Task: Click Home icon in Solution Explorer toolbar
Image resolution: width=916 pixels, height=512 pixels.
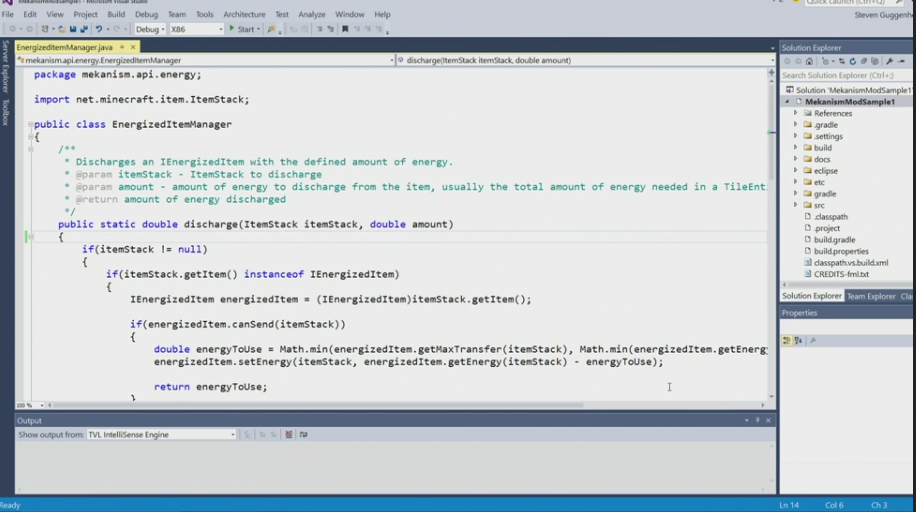Action: coord(809,61)
